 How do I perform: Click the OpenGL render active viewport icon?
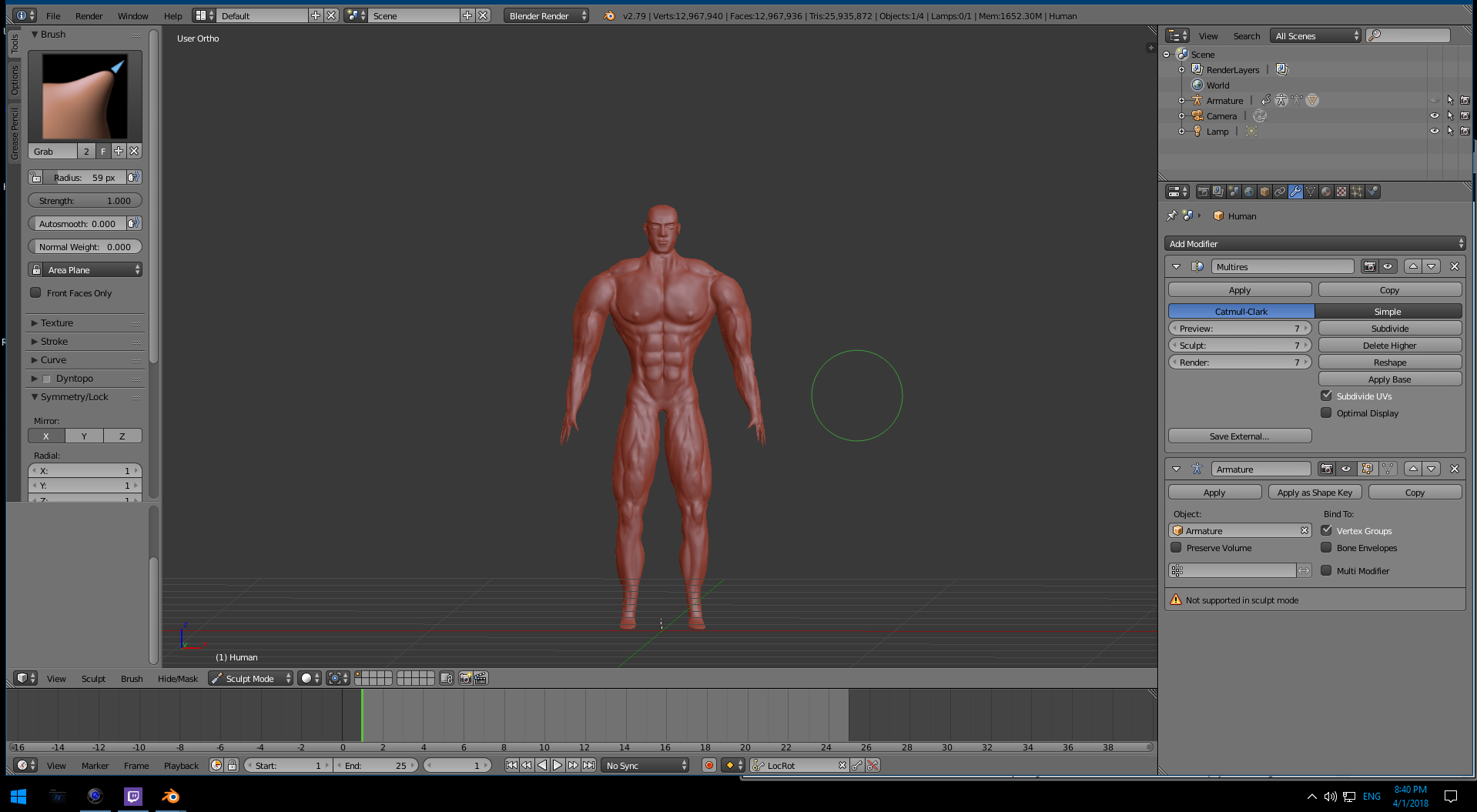click(465, 678)
